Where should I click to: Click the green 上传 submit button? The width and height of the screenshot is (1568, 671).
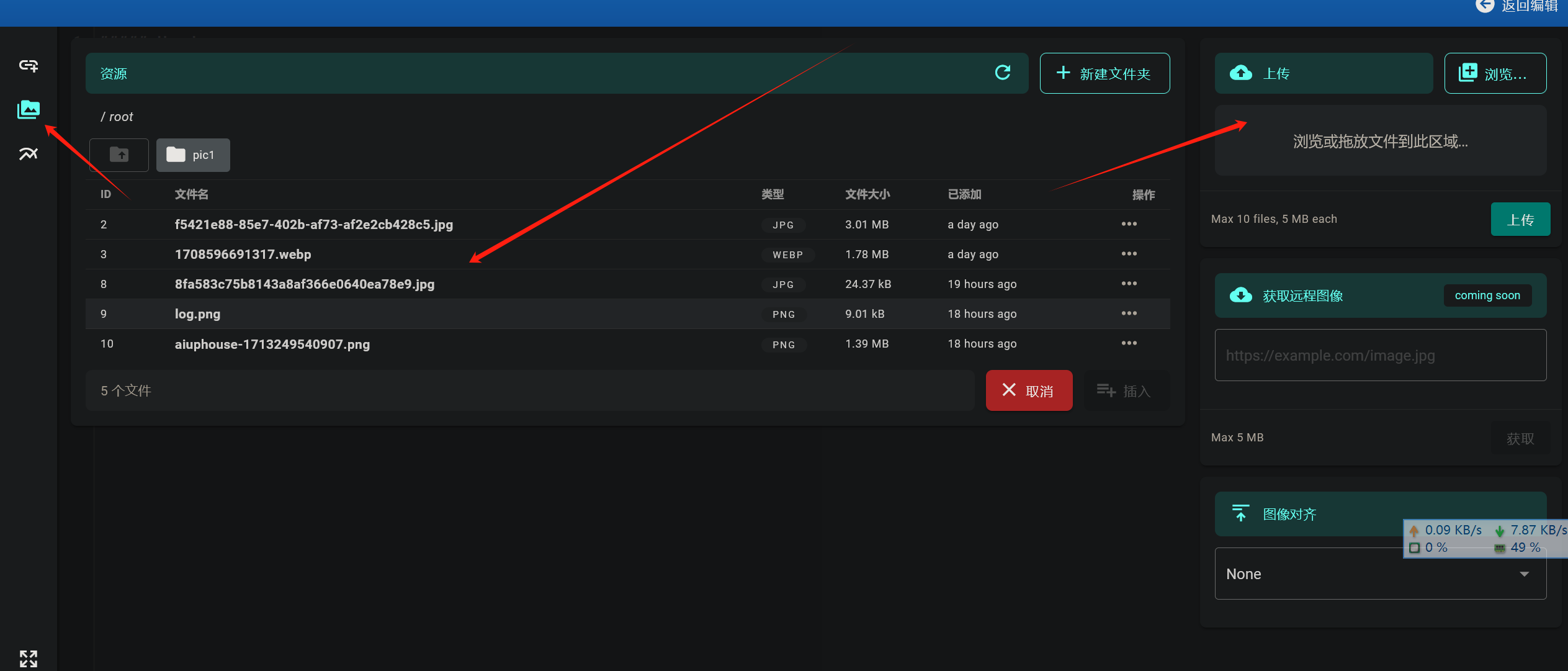(1520, 219)
